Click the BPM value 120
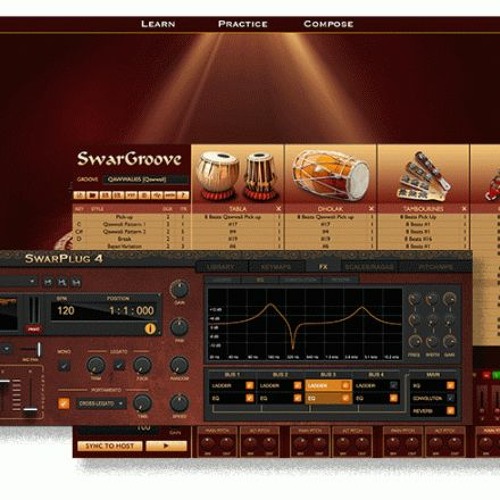 click(66, 311)
